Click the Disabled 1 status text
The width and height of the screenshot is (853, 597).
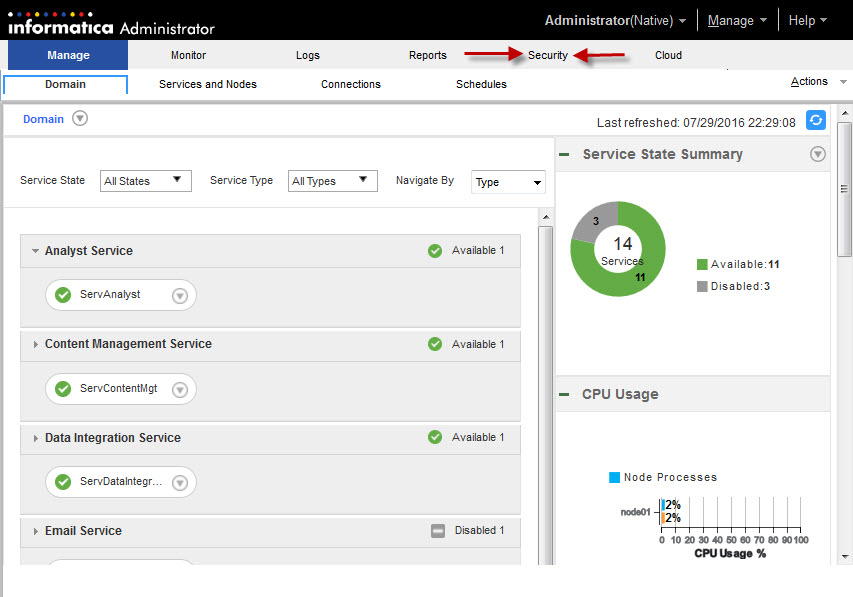tap(479, 530)
